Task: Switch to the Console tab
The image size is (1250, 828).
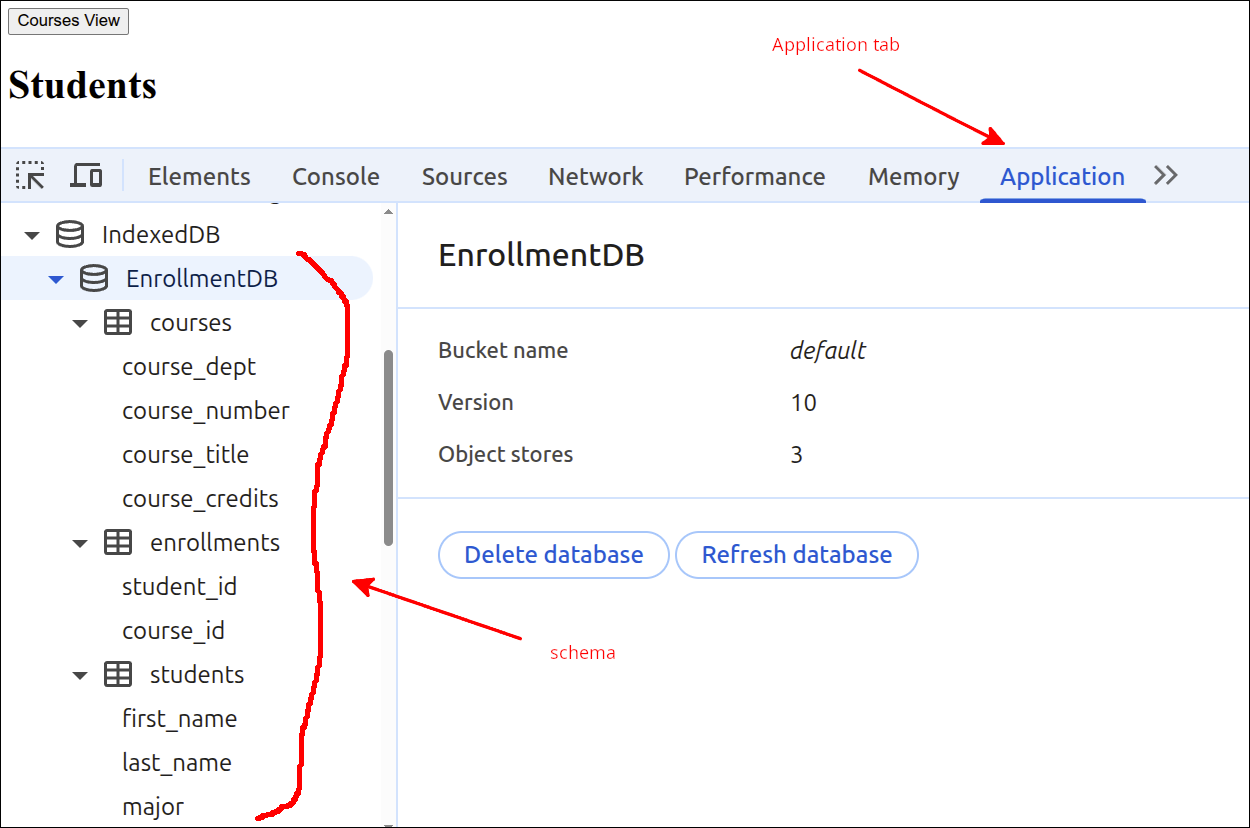Action: 335,176
